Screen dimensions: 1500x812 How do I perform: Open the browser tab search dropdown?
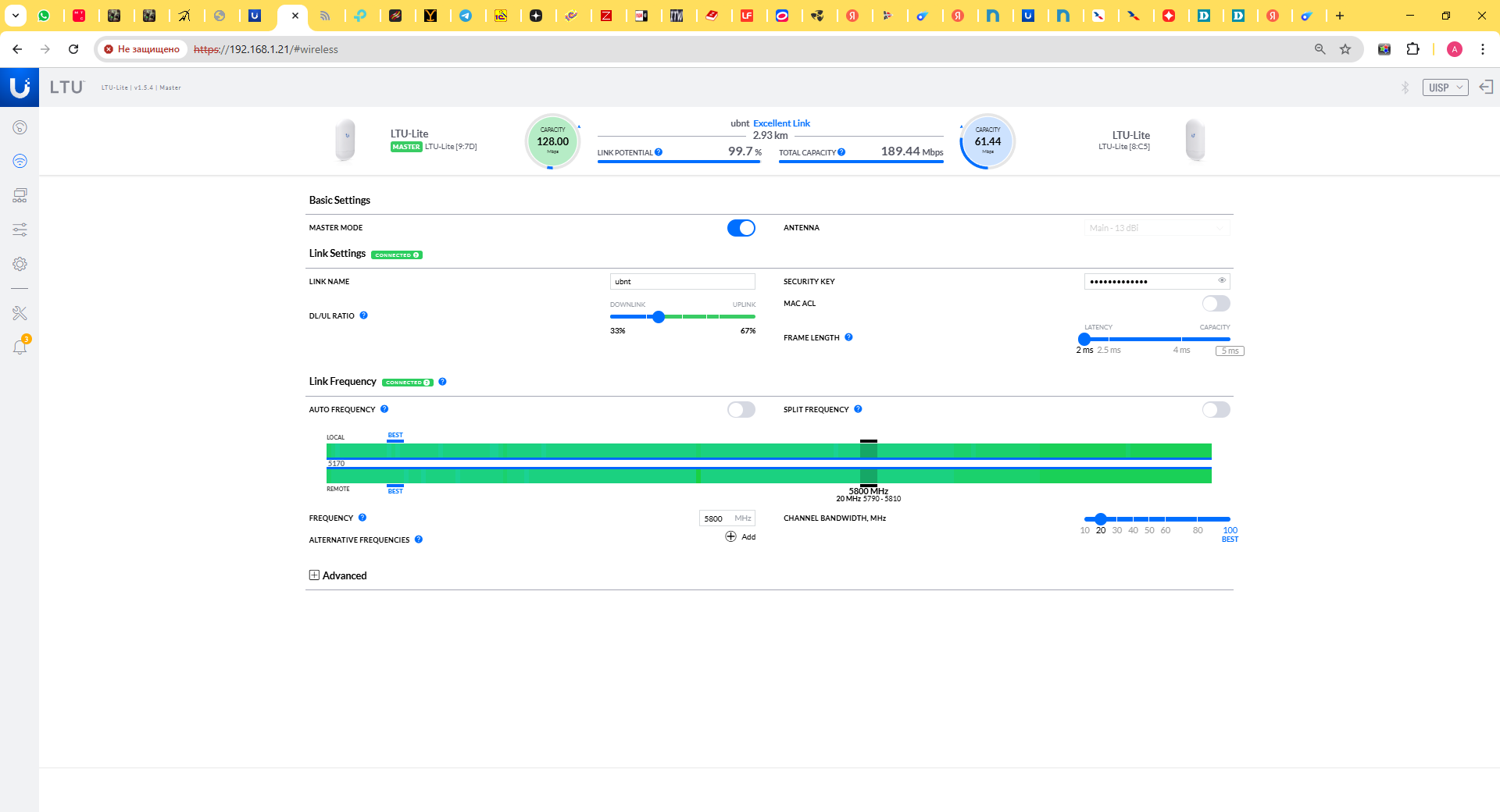point(15,15)
